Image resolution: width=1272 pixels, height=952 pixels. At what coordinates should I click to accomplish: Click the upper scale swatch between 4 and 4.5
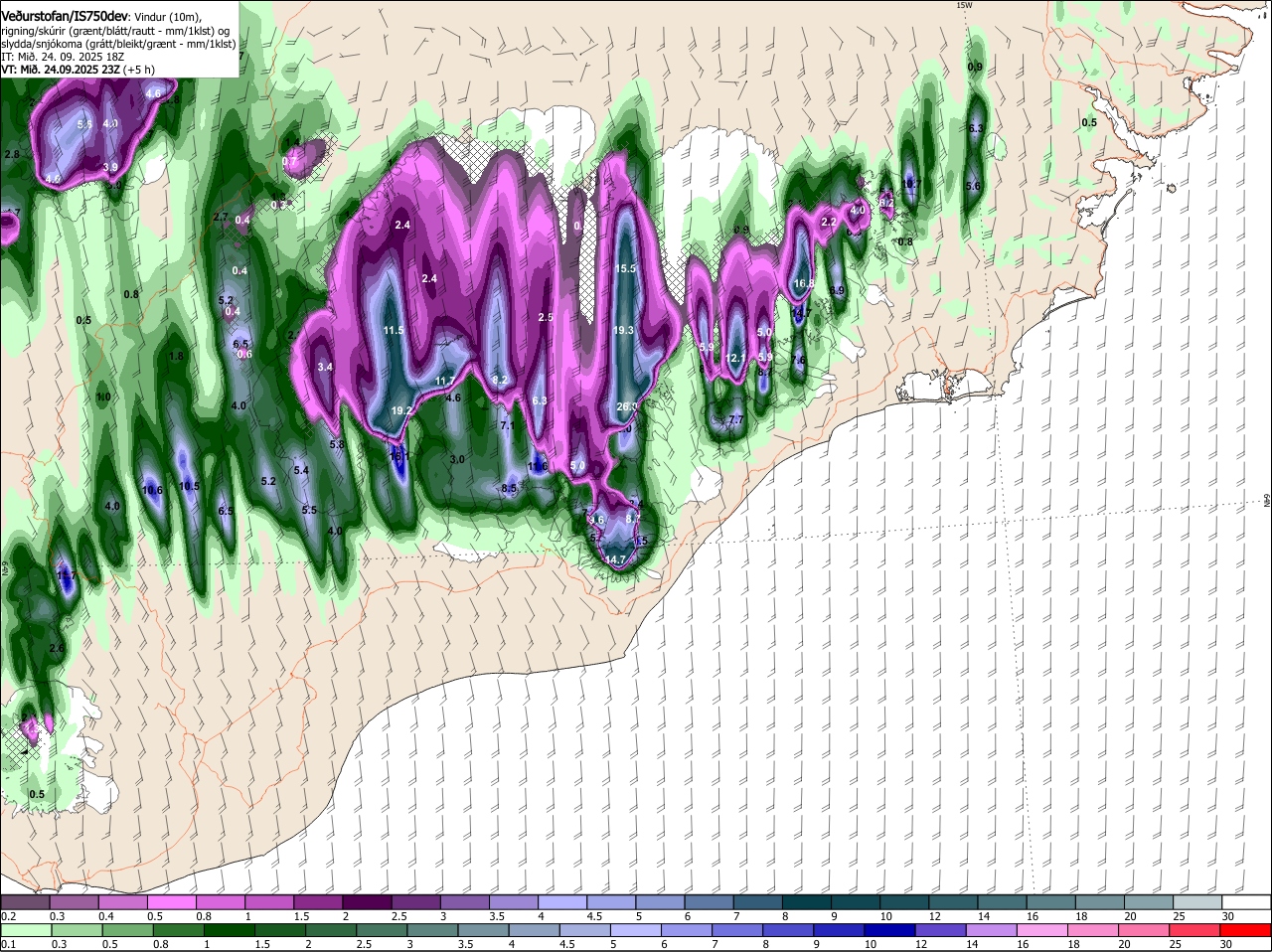564,902
